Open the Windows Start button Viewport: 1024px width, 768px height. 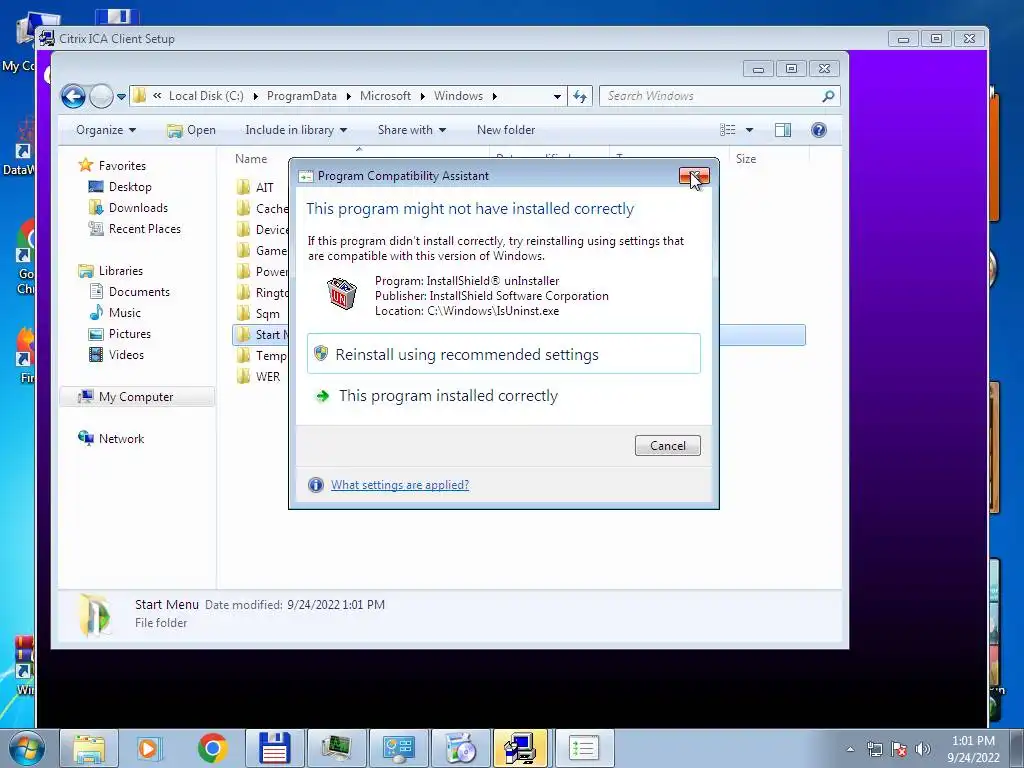pos(25,748)
